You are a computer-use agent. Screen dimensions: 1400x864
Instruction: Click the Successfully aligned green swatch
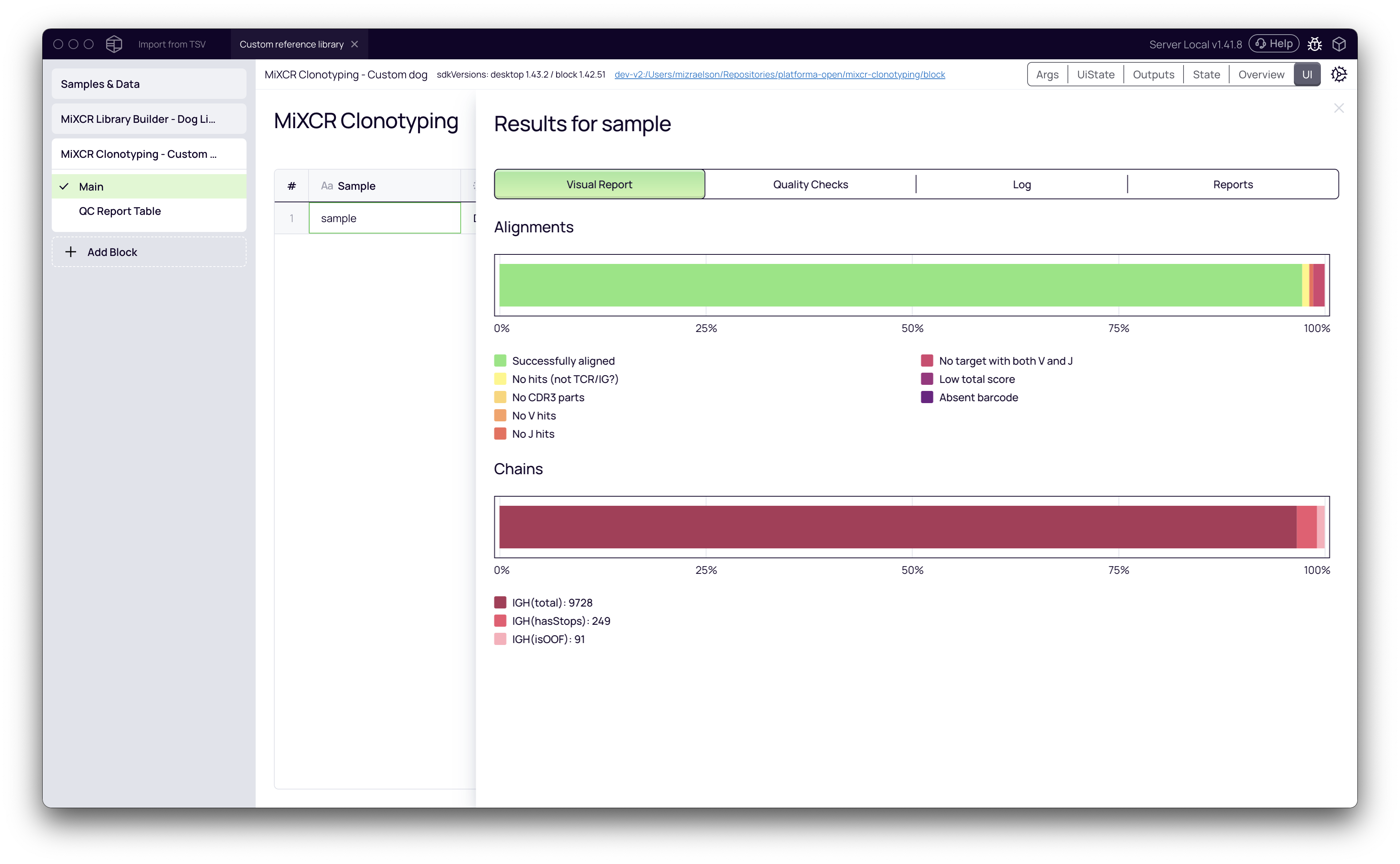[500, 361]
